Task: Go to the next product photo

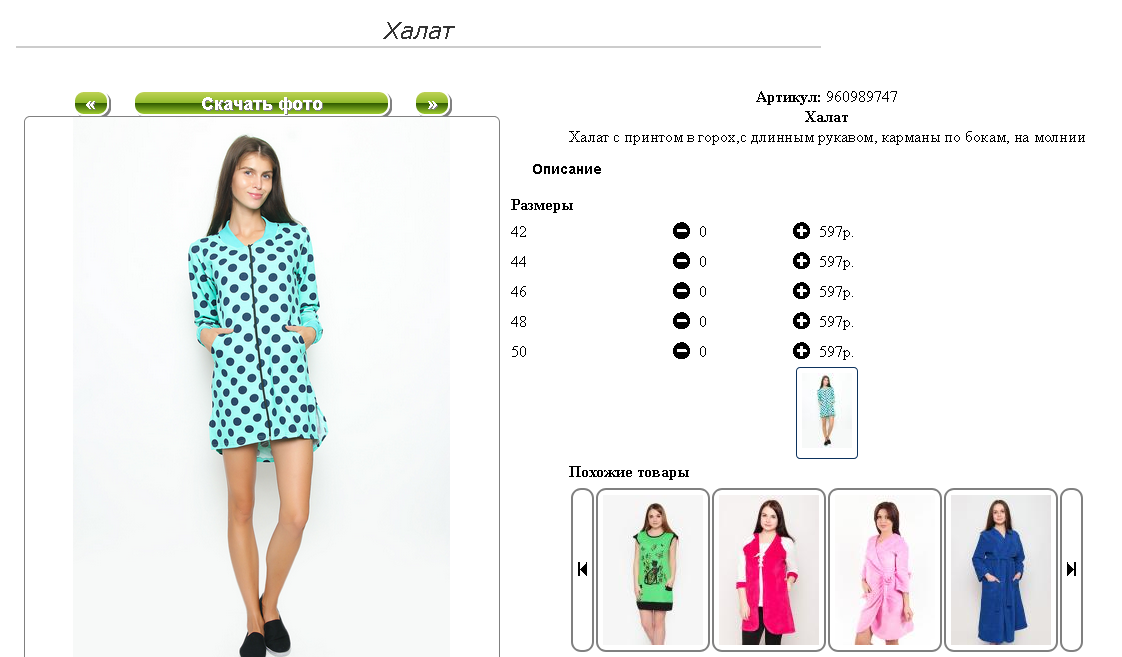Action: (x=433, y=104)
